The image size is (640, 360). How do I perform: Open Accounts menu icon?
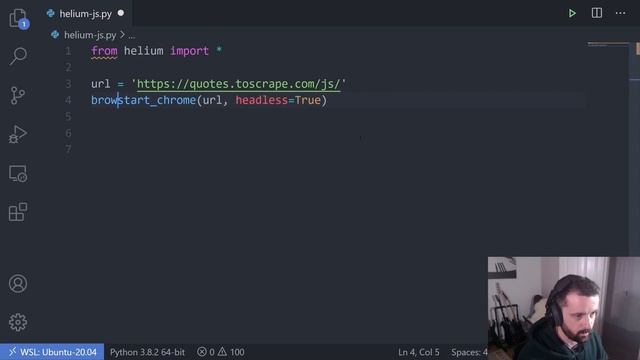click(18, 283)
